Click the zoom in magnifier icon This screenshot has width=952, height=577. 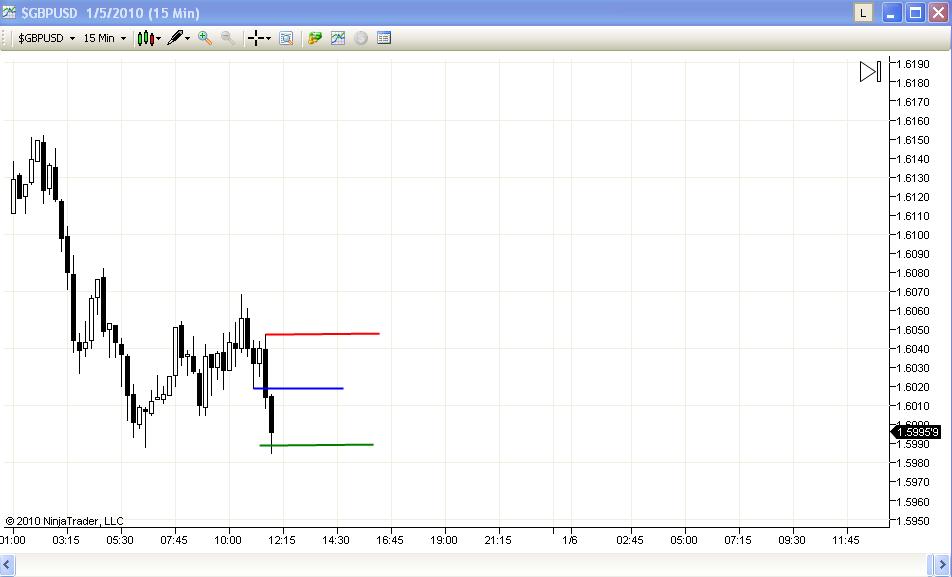coord(205,38)
